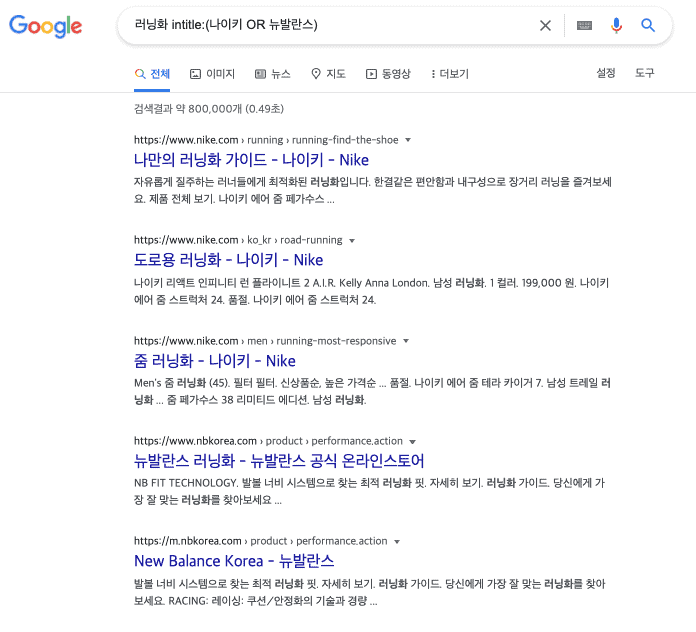Image resolution: width=696 pixels, height=632 pixels.
Task: Expand arrow next to running-most-responsive URL
Action: click(406, 341)
